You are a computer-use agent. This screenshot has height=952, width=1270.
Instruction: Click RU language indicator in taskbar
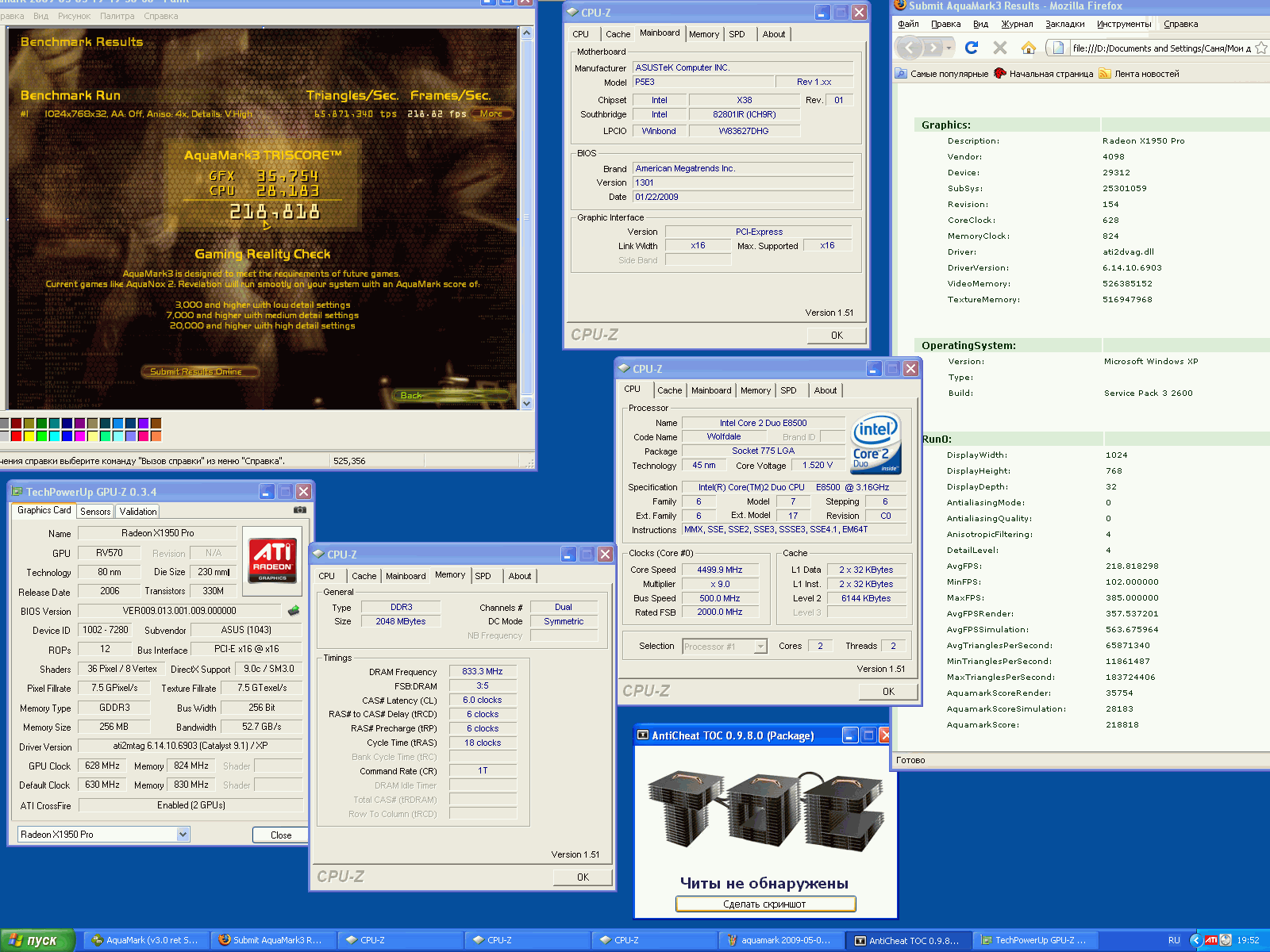pyautogui.click(x=1174, y=940)
